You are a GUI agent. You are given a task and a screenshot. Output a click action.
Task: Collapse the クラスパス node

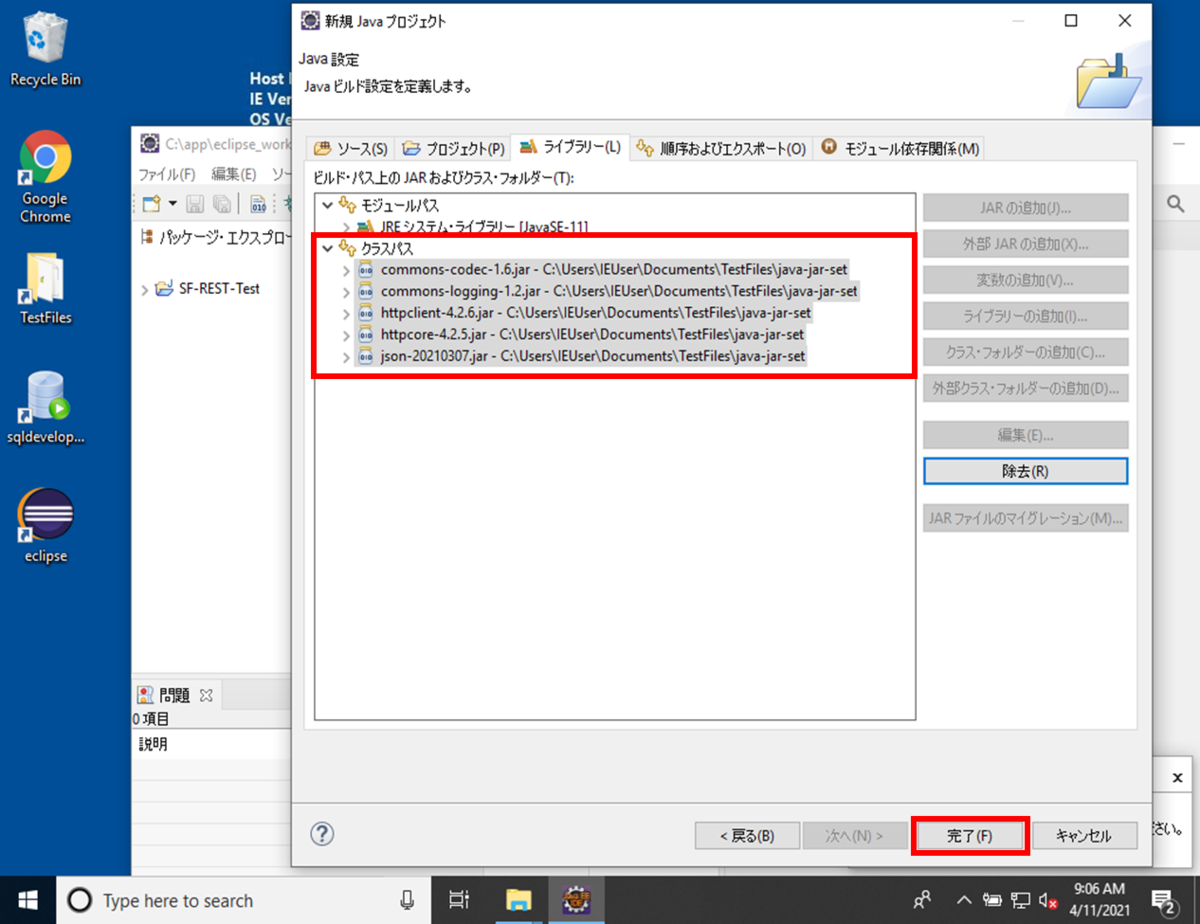327,248
